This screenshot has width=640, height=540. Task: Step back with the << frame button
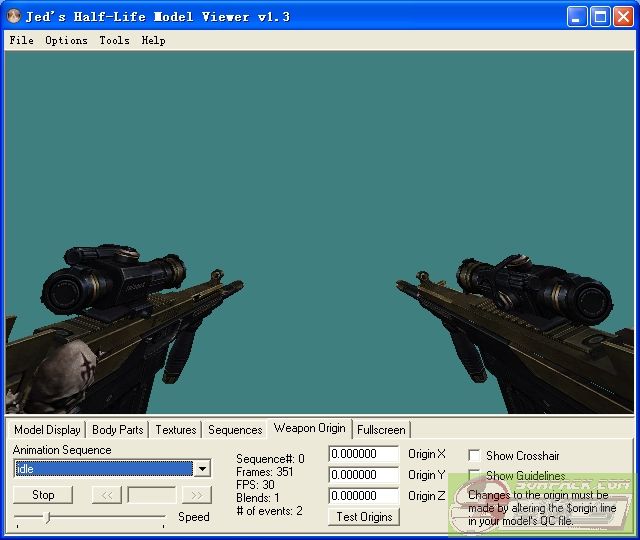click(106, 495)
